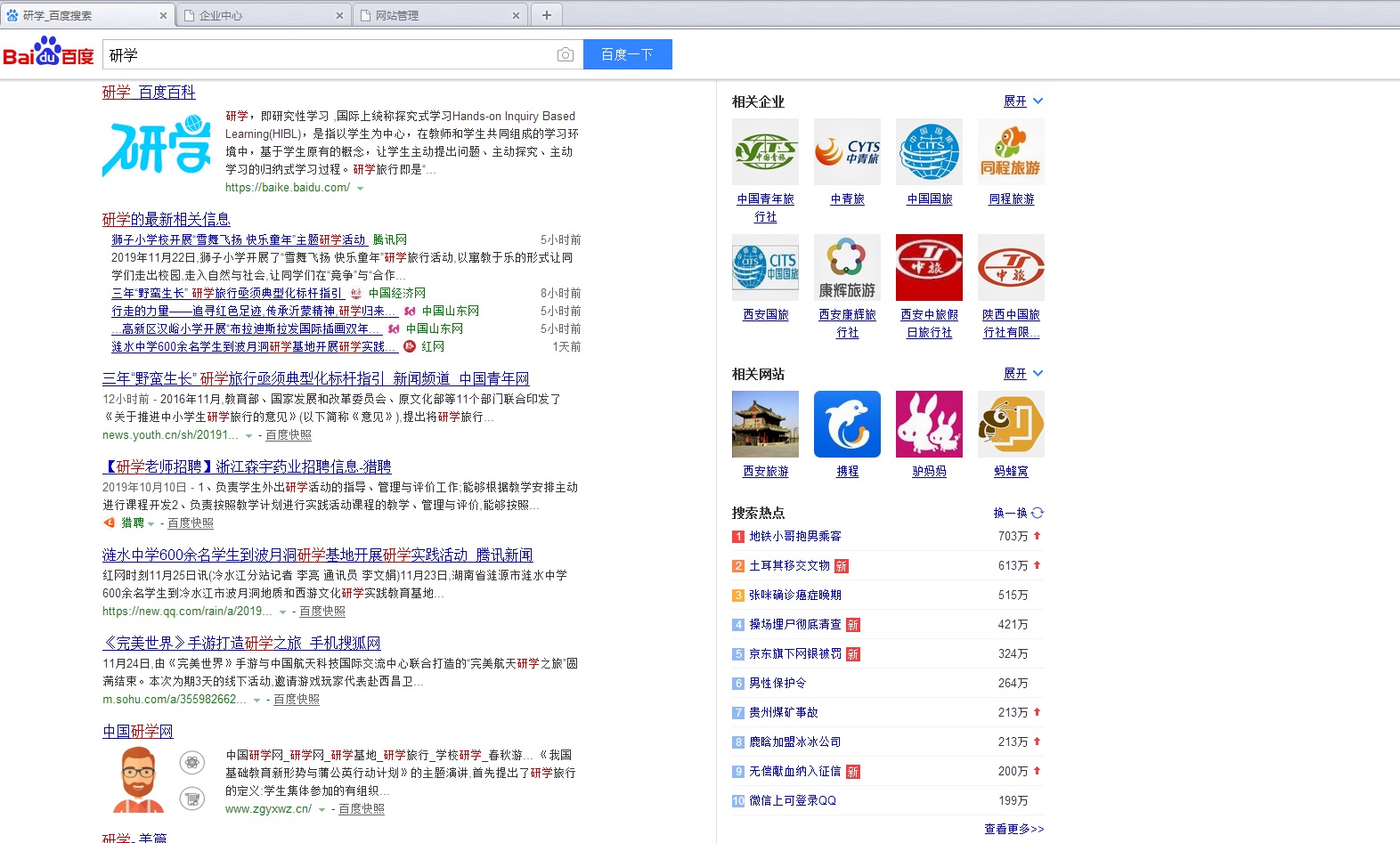
Task: Click the 猎聘 source icon
Action: 109,523
